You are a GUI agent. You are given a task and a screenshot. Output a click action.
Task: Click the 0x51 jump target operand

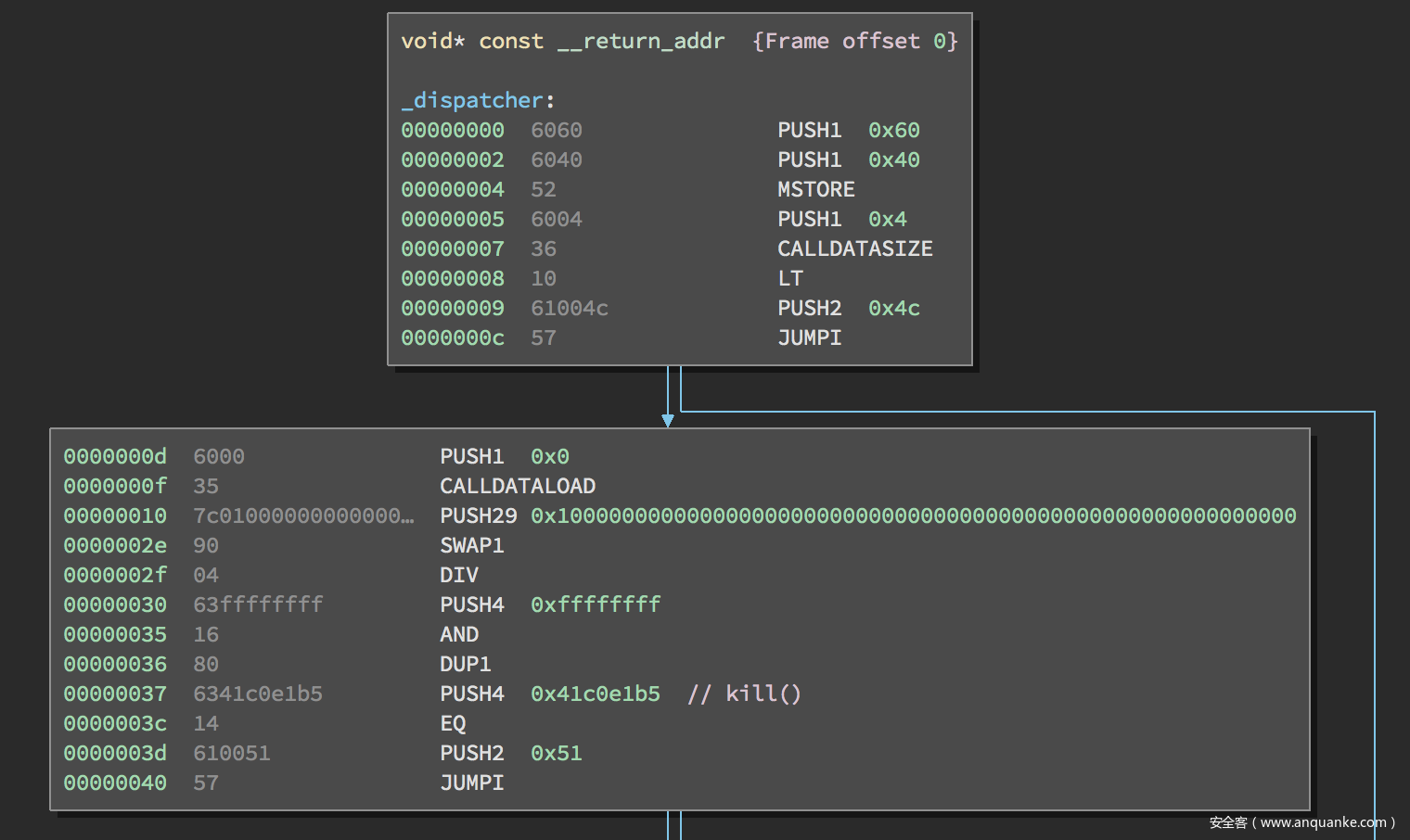coord(556,753)
